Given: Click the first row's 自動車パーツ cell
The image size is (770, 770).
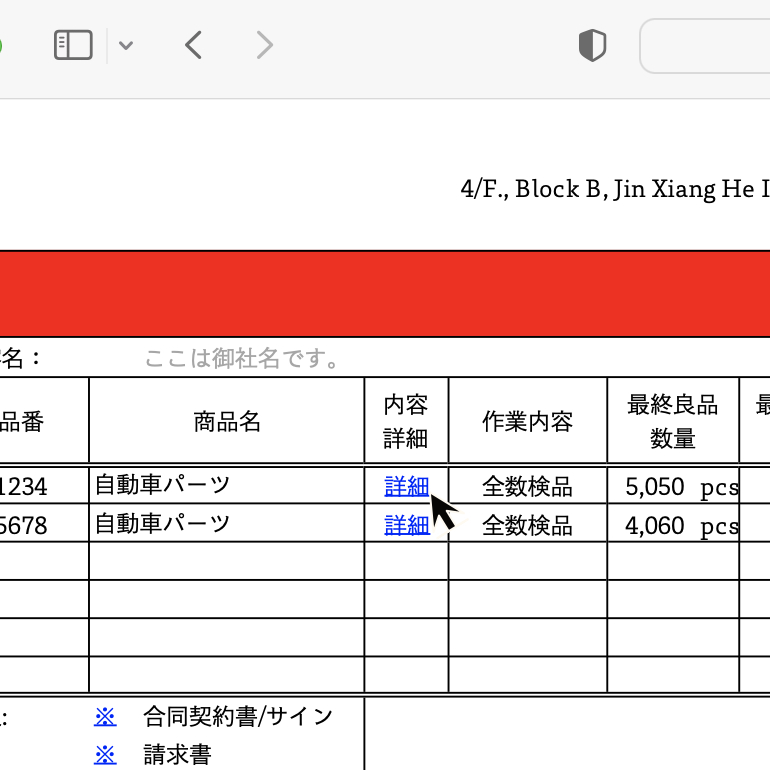Looking at the screenshot, I should [x=163, y=486].
